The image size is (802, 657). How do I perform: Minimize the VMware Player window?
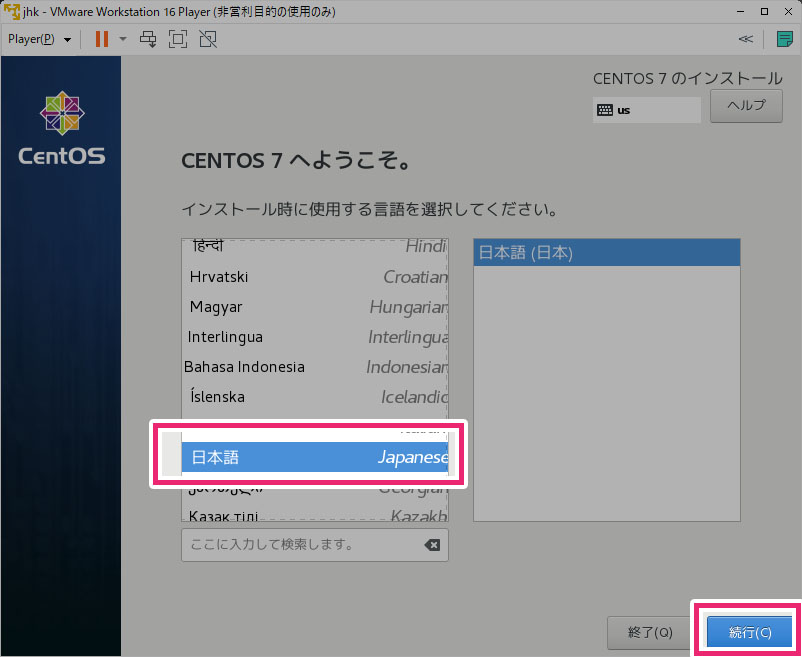coord(740,11)
